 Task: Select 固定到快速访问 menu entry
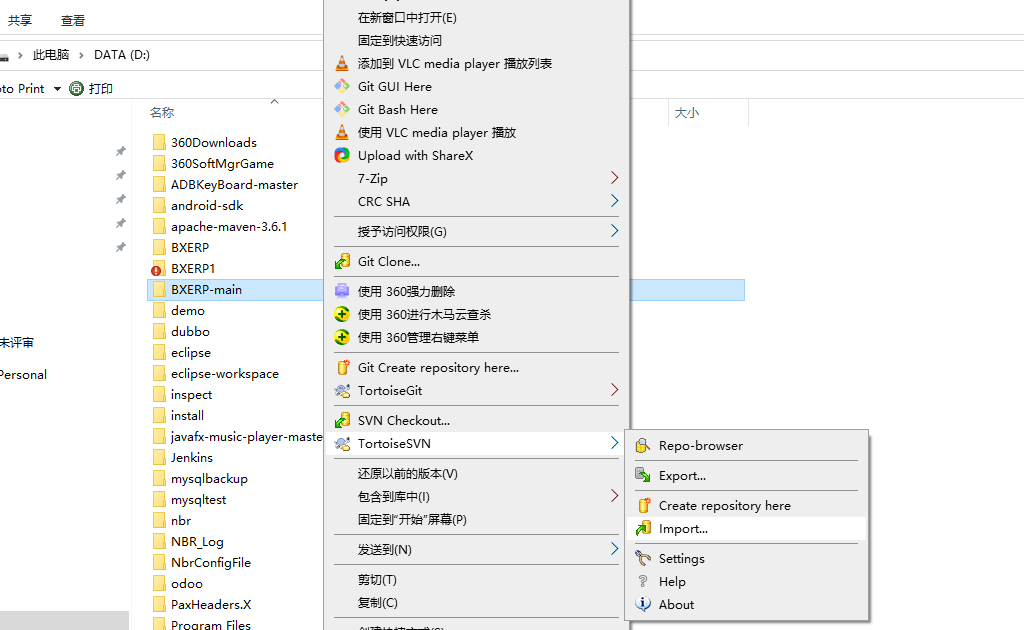[400, 40]
